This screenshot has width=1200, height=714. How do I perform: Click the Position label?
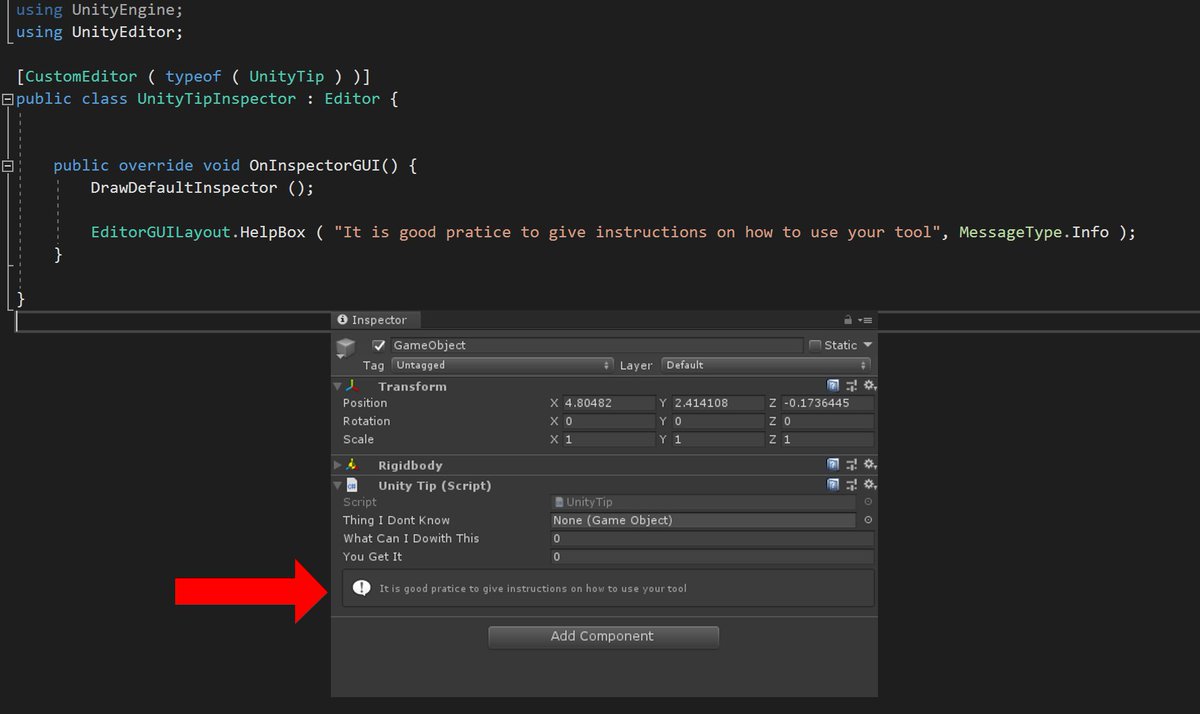(x=365, y=403)
